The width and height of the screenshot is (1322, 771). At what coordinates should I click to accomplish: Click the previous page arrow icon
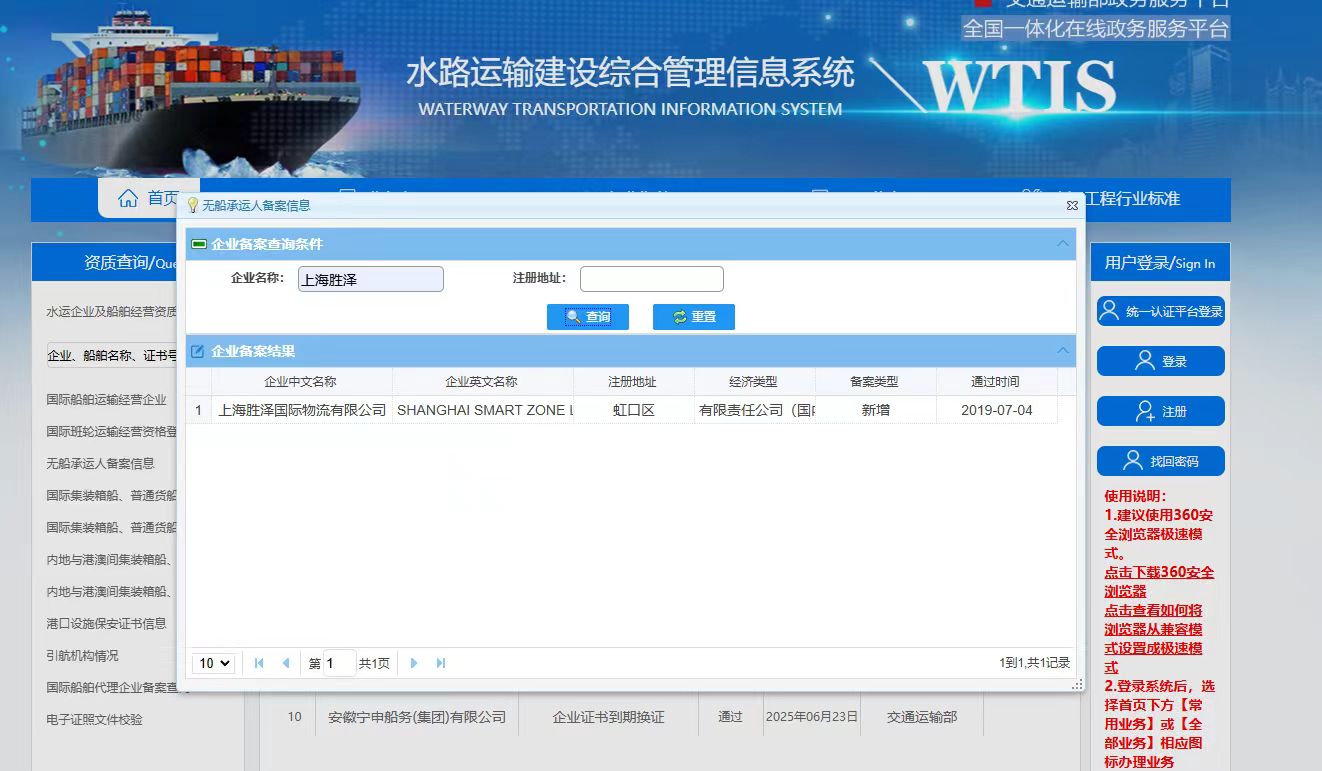(284, 662)
